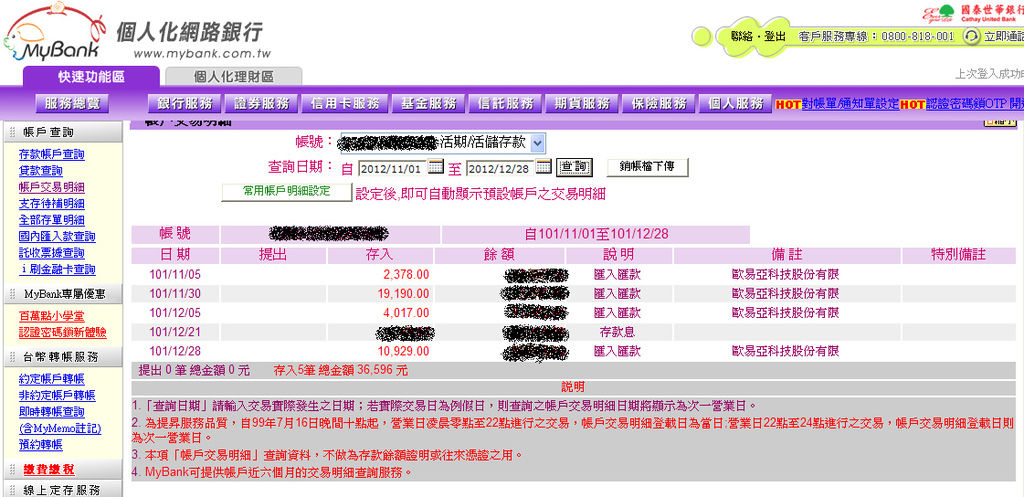Click deposit amount 2,378.00
This screenshot has height=497, width=1024.
pos(406,274)
